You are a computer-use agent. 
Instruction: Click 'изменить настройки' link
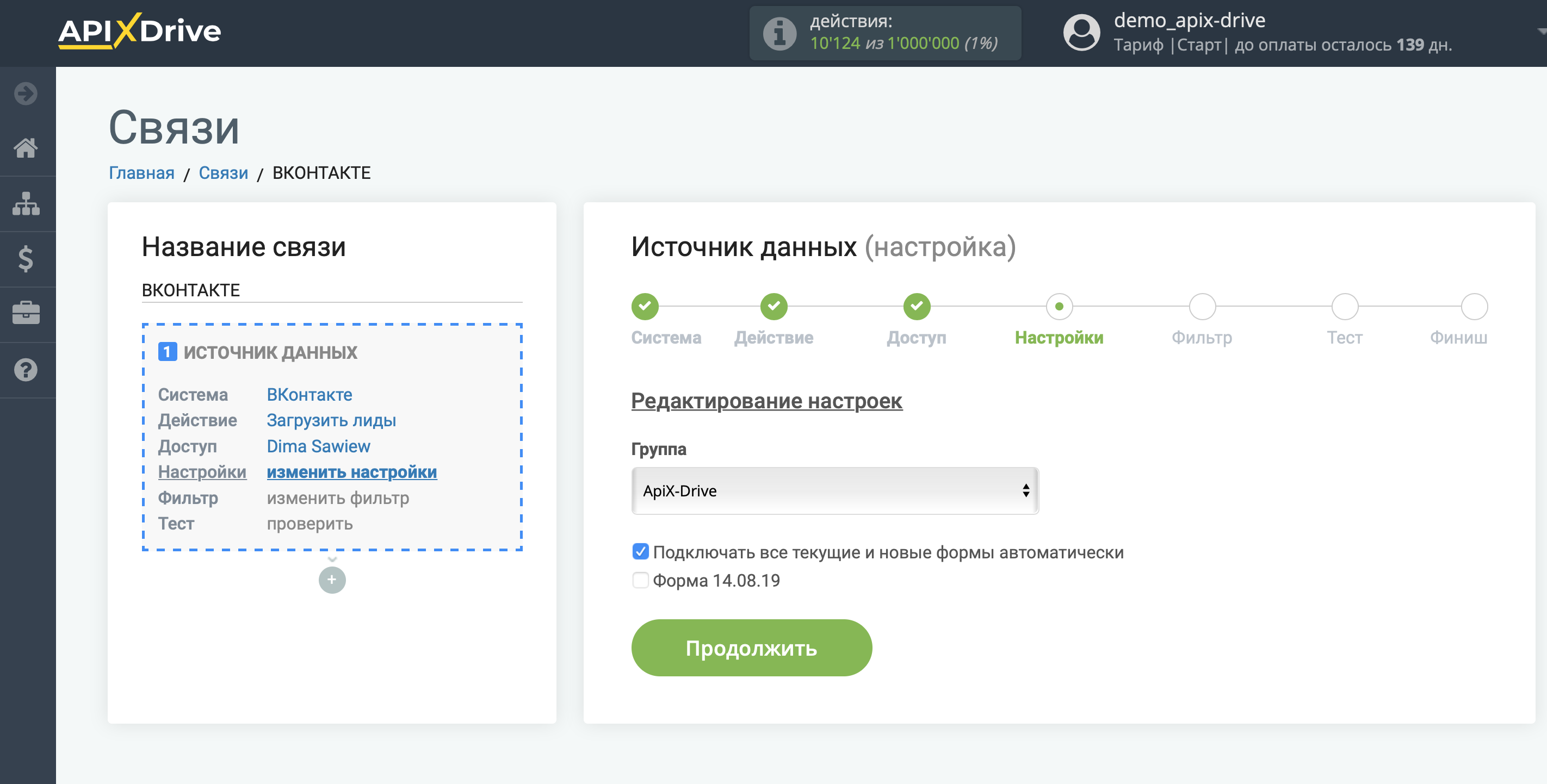pyautogui.click(x=352, y=472)
